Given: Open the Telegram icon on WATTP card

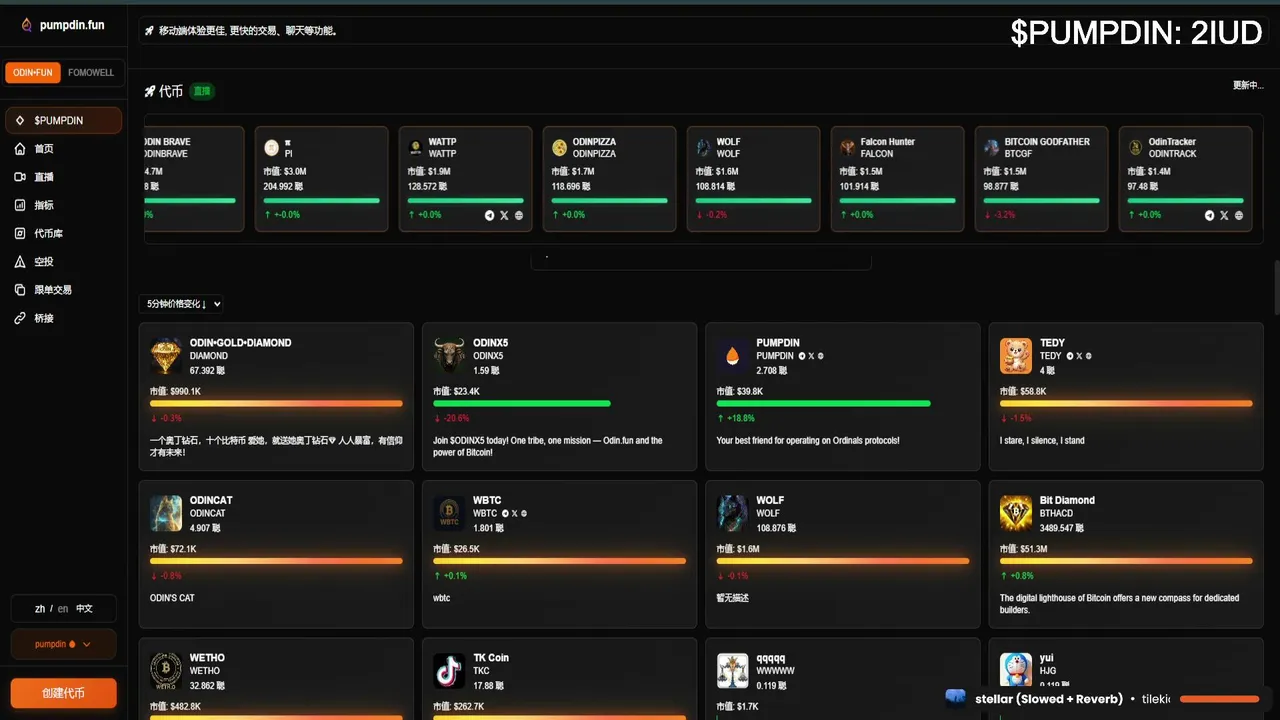Looking at the screenshot, I should [x=490, y=215].
